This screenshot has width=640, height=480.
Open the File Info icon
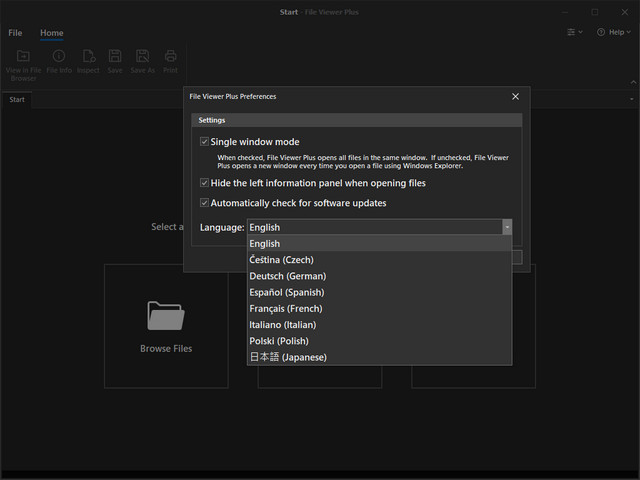point(59,56)
